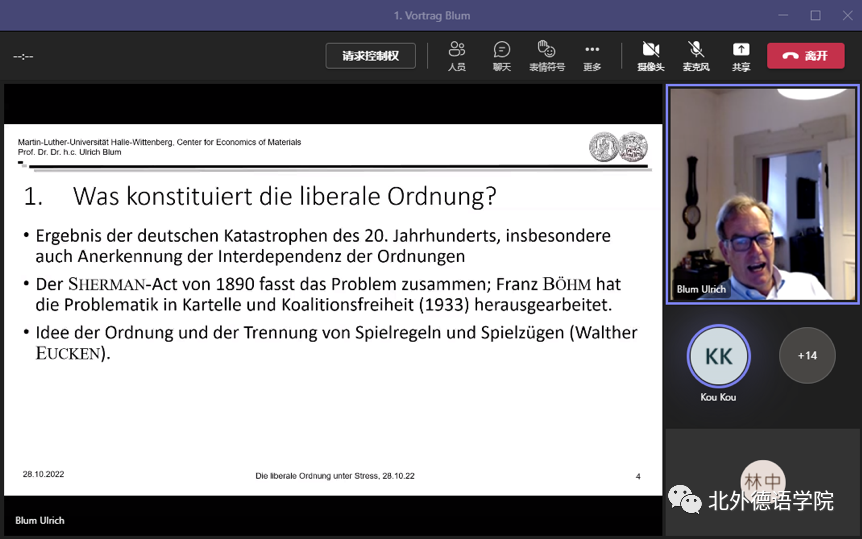Select Blum Ulrich's video tile
Viewport: 862px width, 539px height.
[762, 192]
